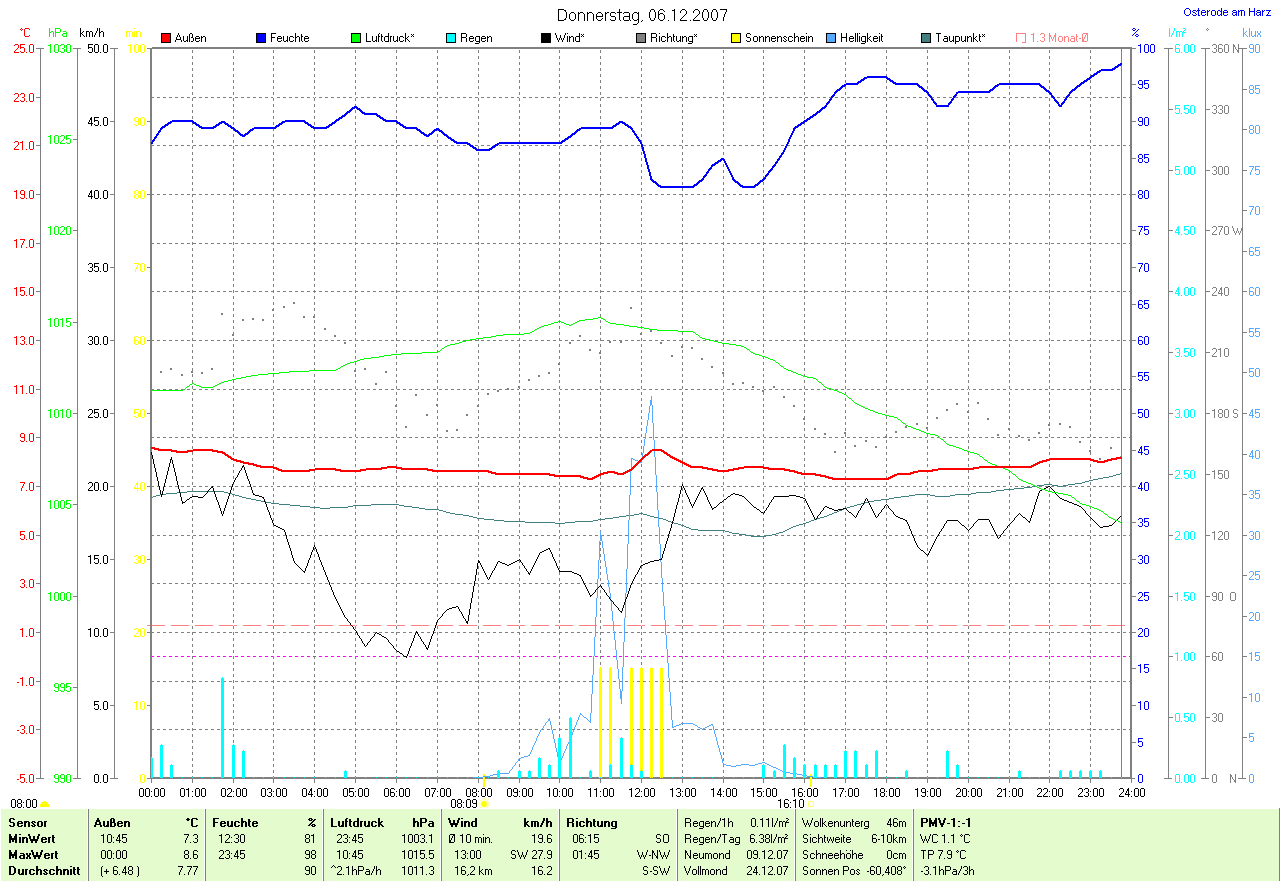Click the green Luftdruck legend square
Screen dimensions: 1280x881
coord(357,38)
